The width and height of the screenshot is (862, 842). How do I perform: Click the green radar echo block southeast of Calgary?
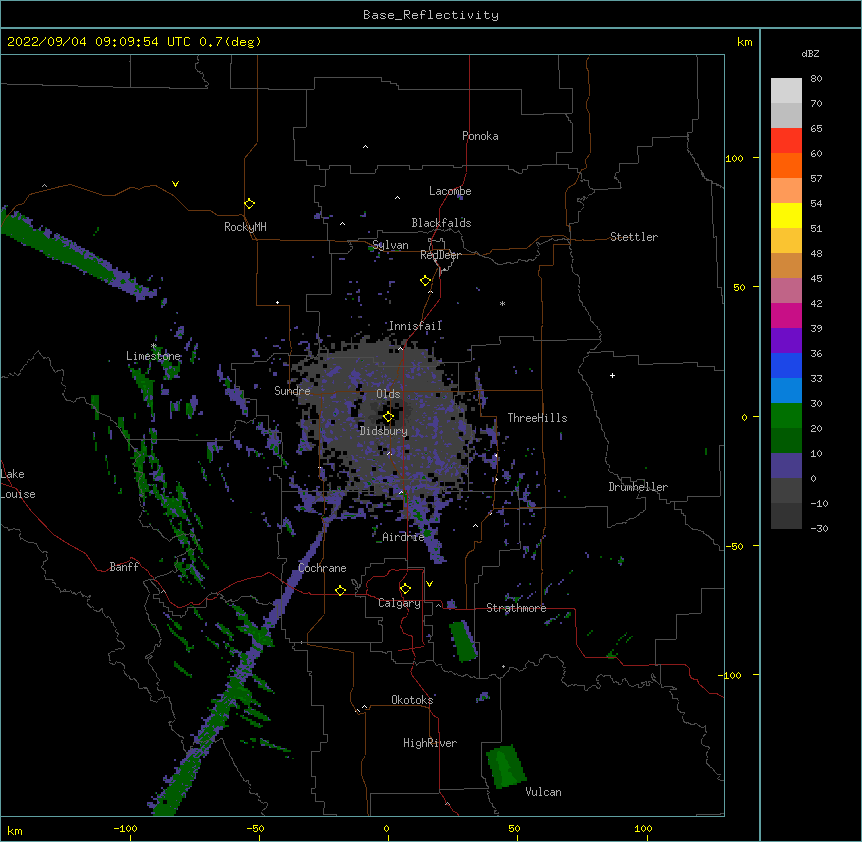tap(463, 641)
